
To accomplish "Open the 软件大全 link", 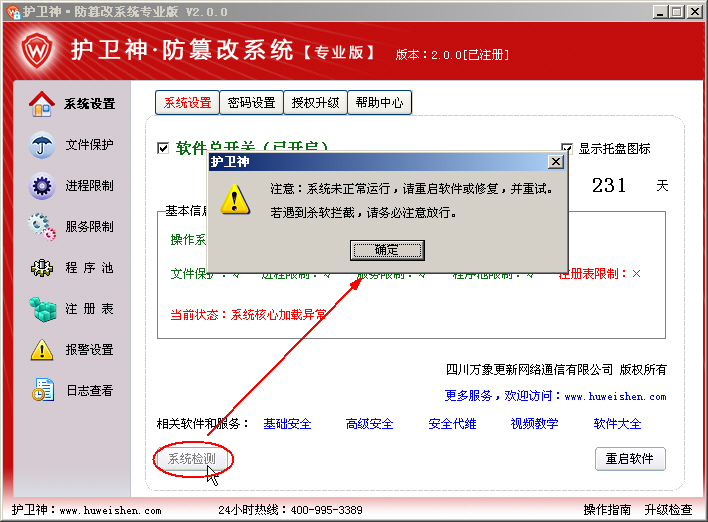I will (617, 424).
